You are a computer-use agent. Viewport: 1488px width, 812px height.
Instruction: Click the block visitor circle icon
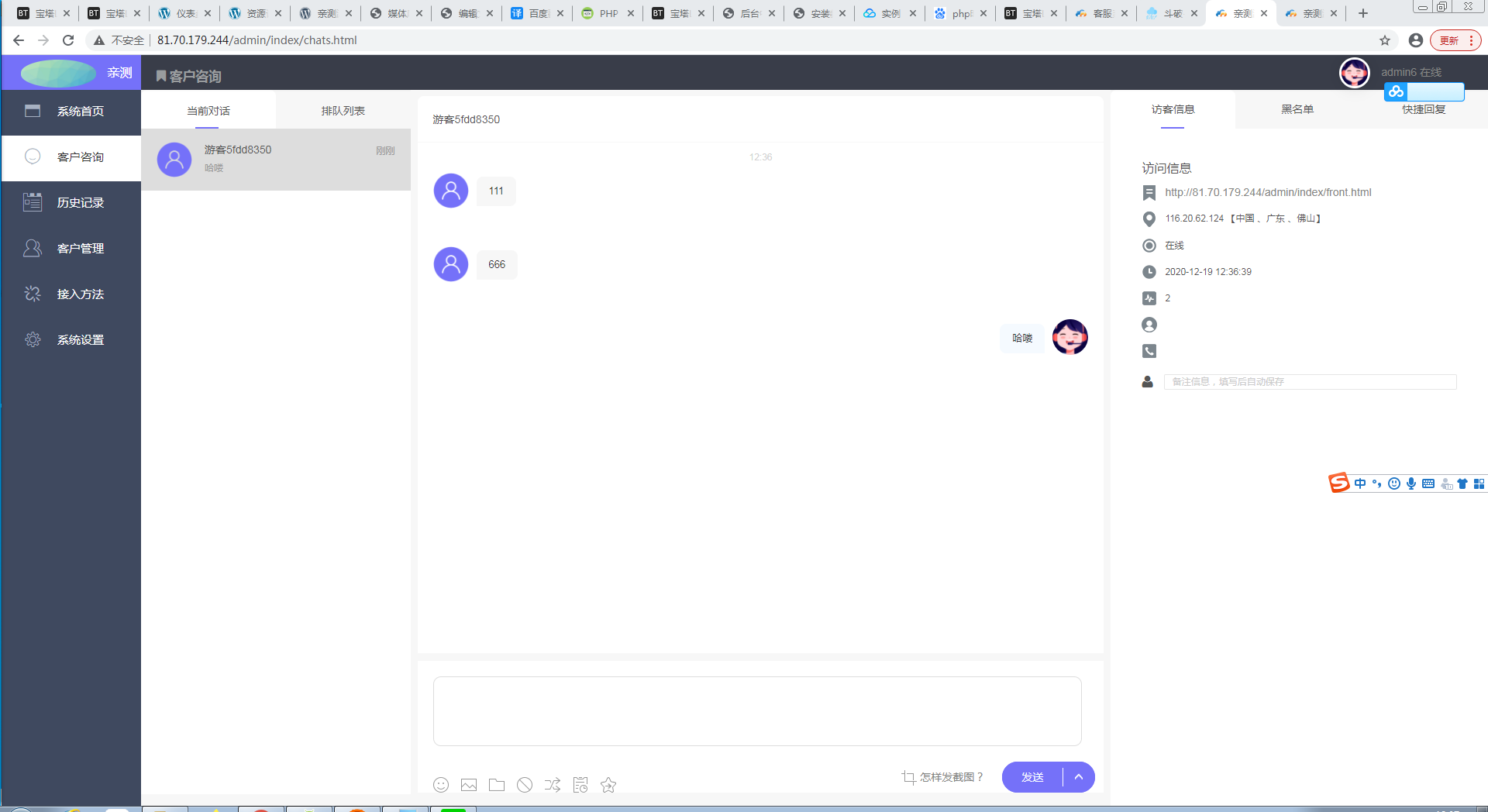point(525,785)
